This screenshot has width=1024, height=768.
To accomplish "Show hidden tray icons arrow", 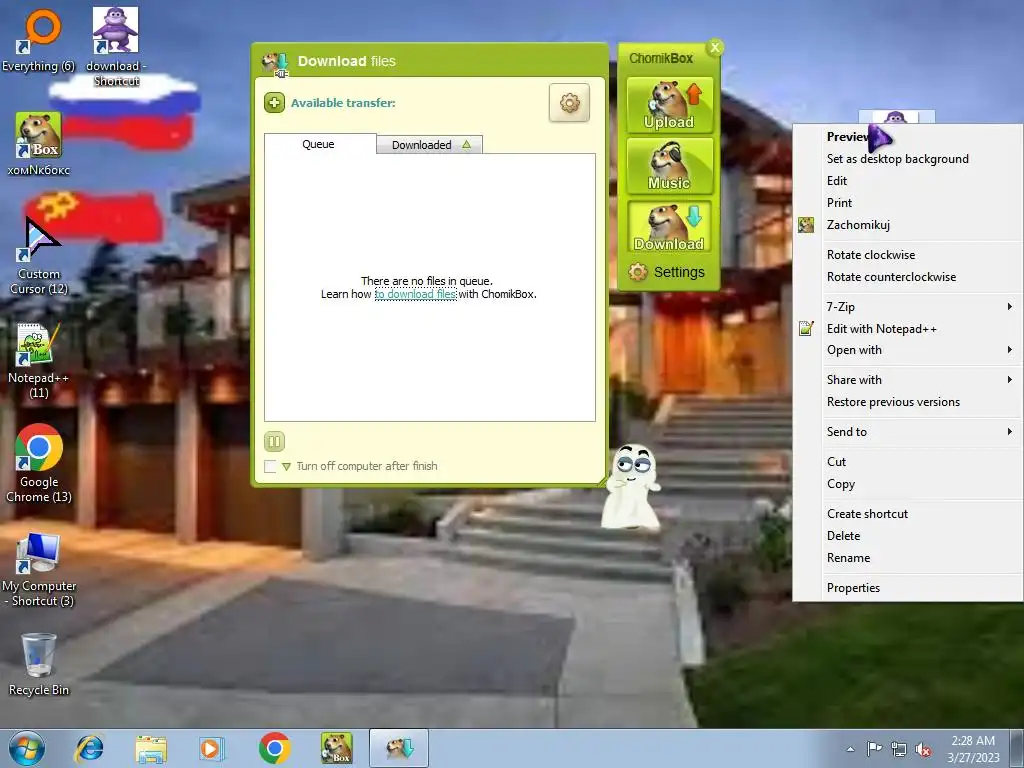I will (850, 749).
